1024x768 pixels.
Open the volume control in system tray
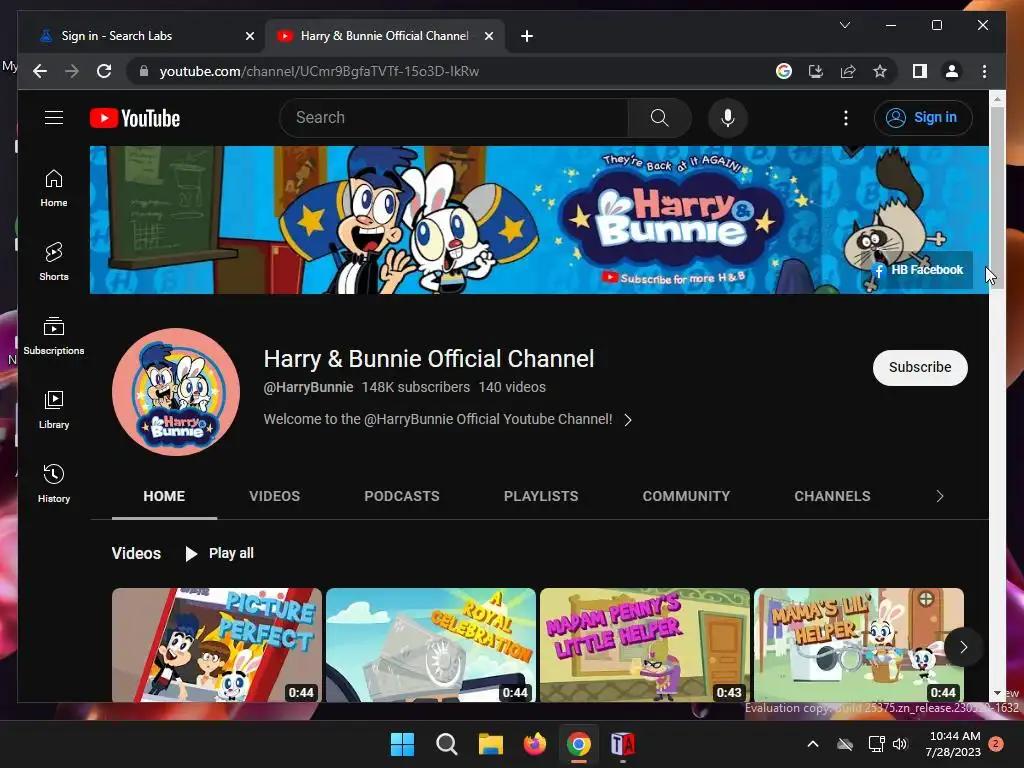coord(900,744)
